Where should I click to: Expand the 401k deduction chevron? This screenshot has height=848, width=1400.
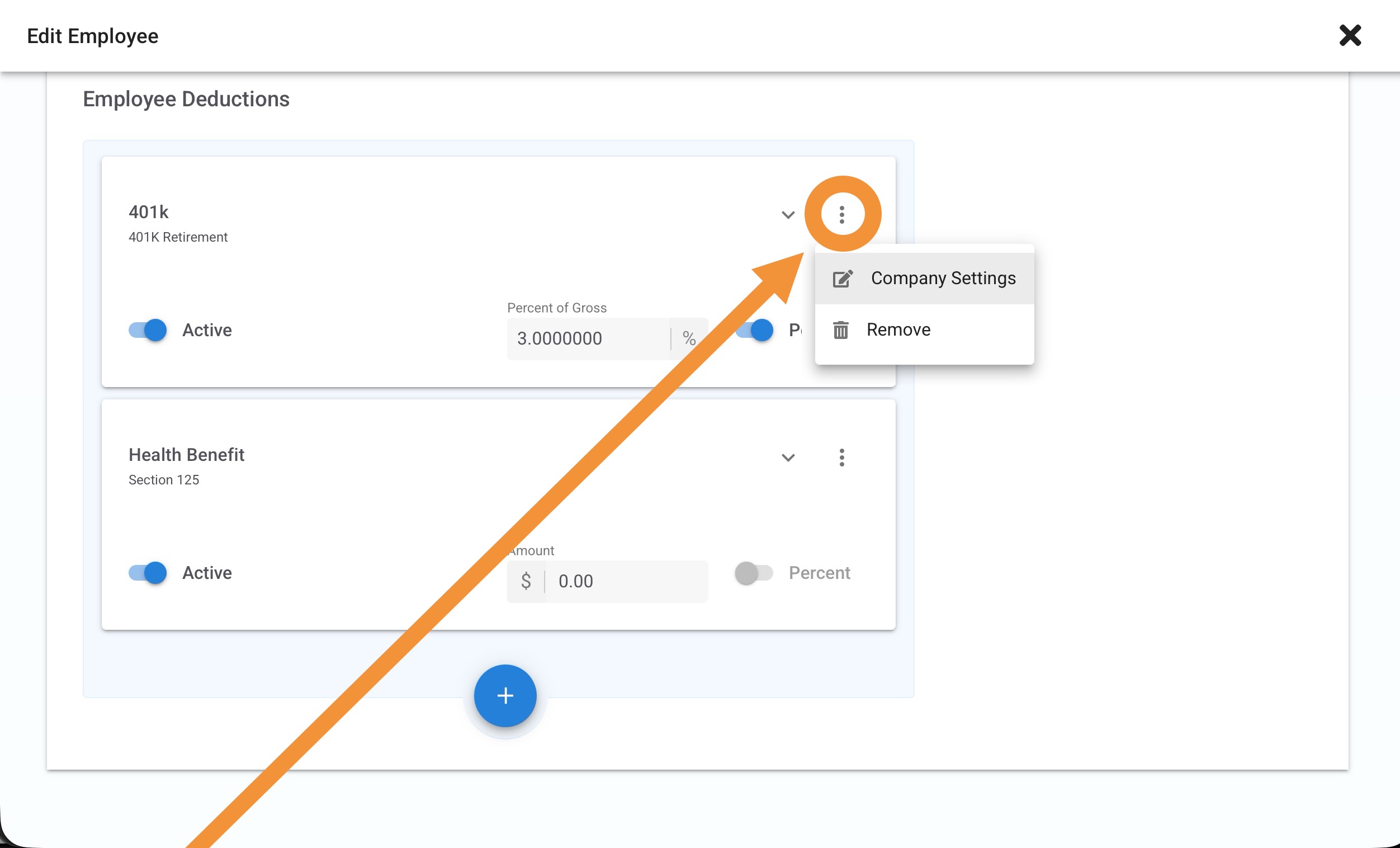787,215
